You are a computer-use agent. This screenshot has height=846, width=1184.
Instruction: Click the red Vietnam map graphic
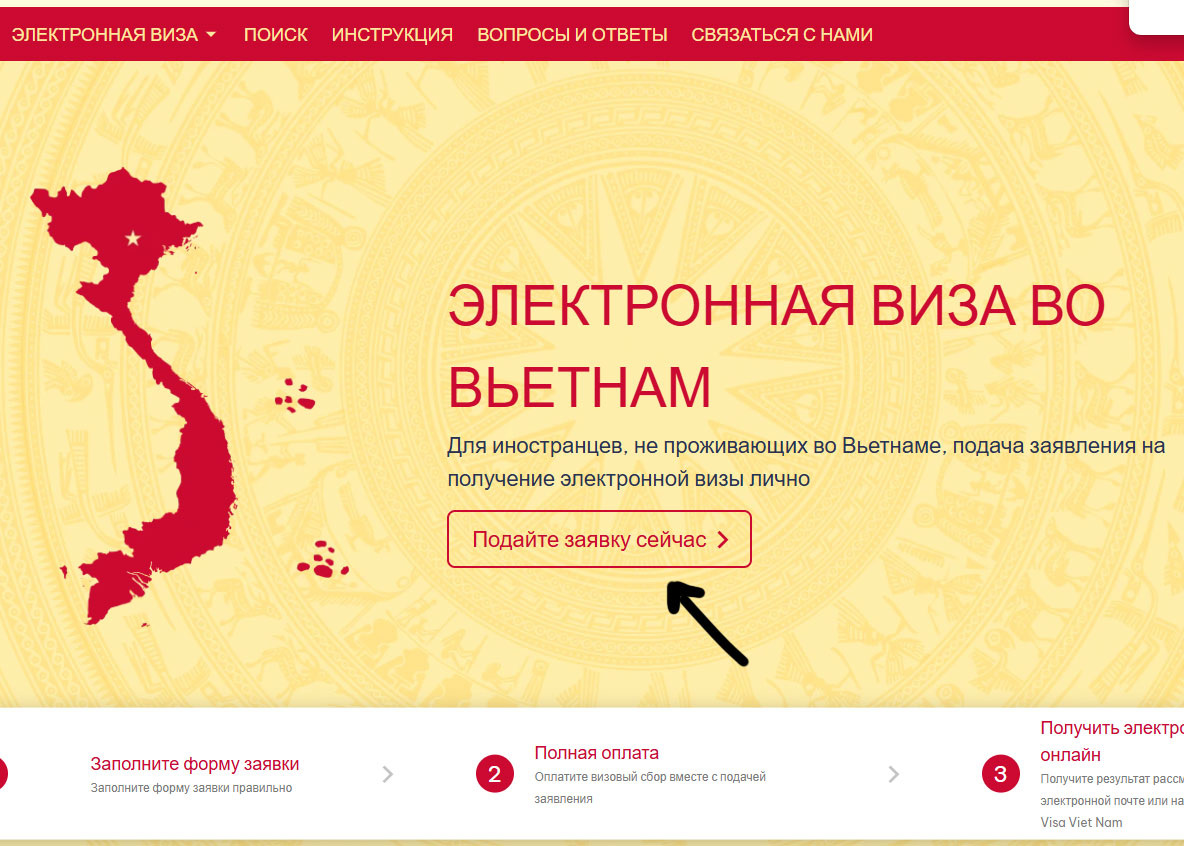pyautogui.click(x=136, y=397)
